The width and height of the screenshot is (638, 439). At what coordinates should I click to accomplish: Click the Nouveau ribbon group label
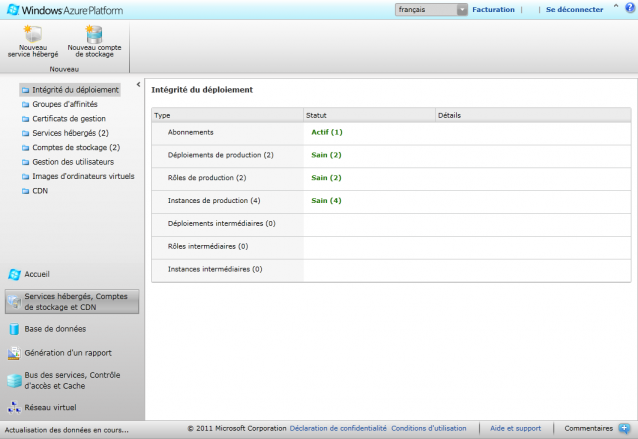click(64, 69)
